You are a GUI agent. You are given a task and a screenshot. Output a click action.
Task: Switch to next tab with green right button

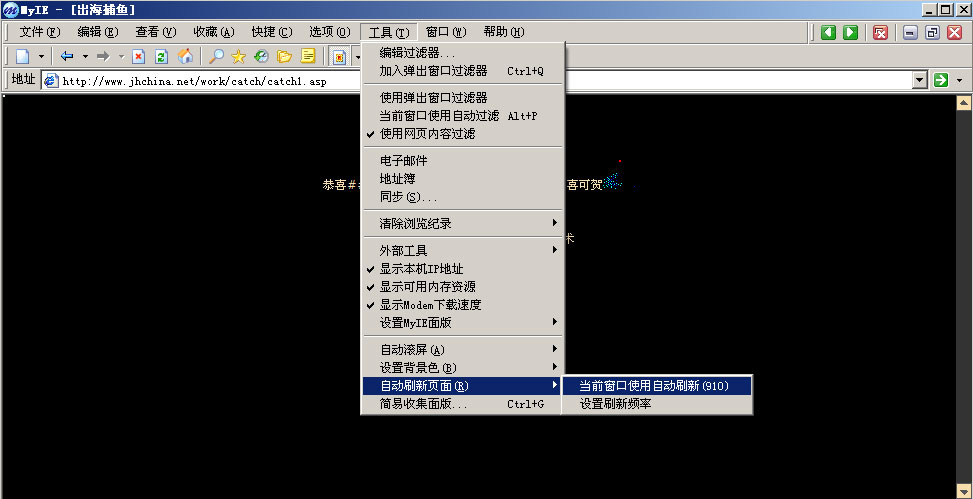coord(851,32)
